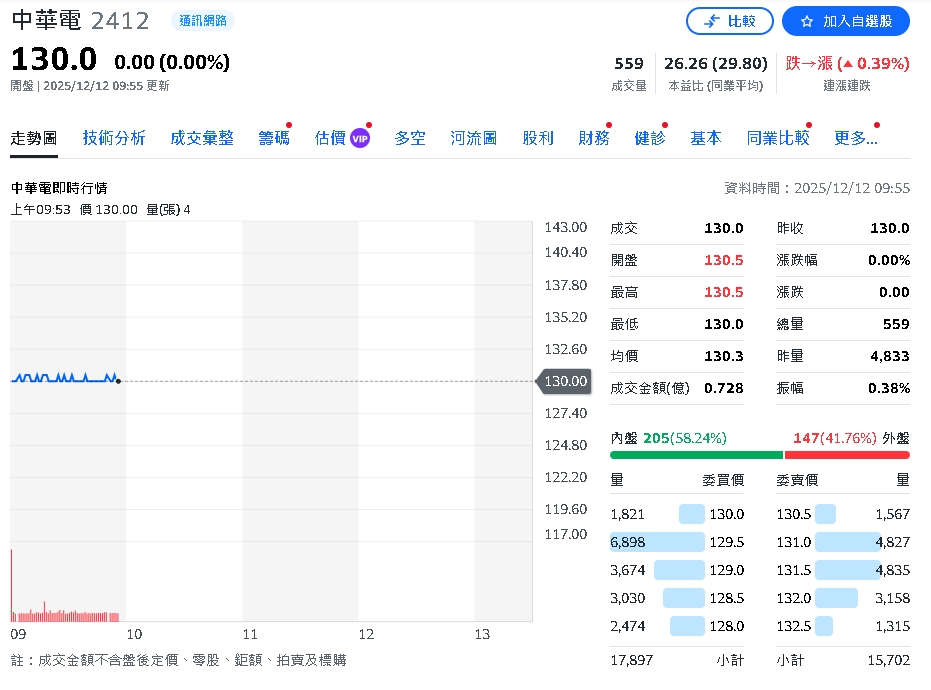This screenshot has width=931, height=690.
Task: Click the arrows icon inside the 比較 button
Action: coord(712,20)
